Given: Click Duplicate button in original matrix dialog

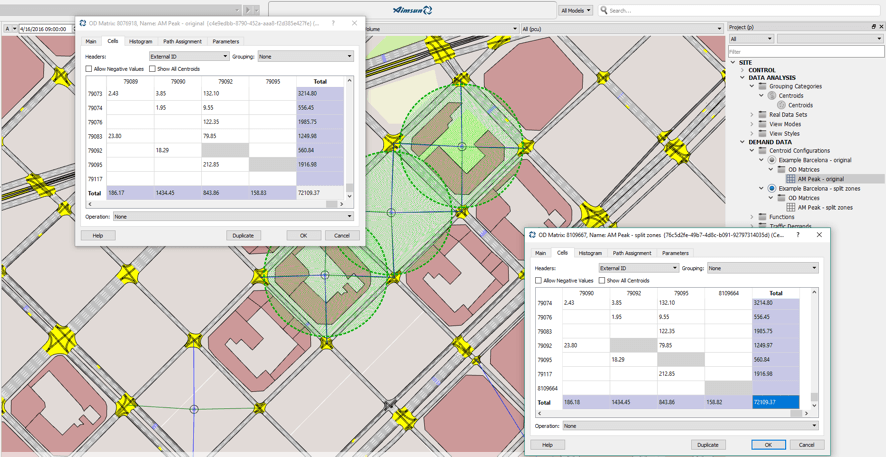Looking at the screenshot, I should coord(244,236).
